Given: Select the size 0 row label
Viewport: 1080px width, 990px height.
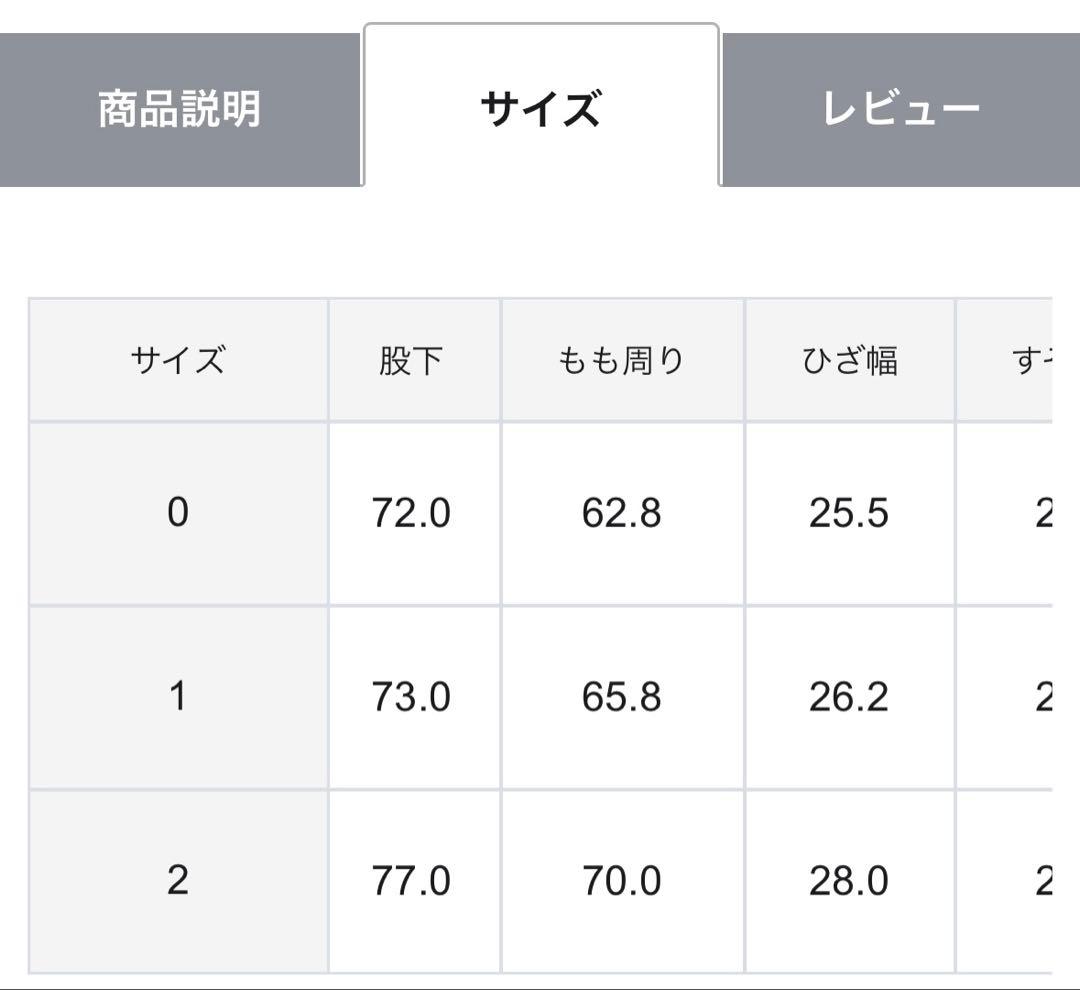Looking at the screenshot, I should coord(178,513).
